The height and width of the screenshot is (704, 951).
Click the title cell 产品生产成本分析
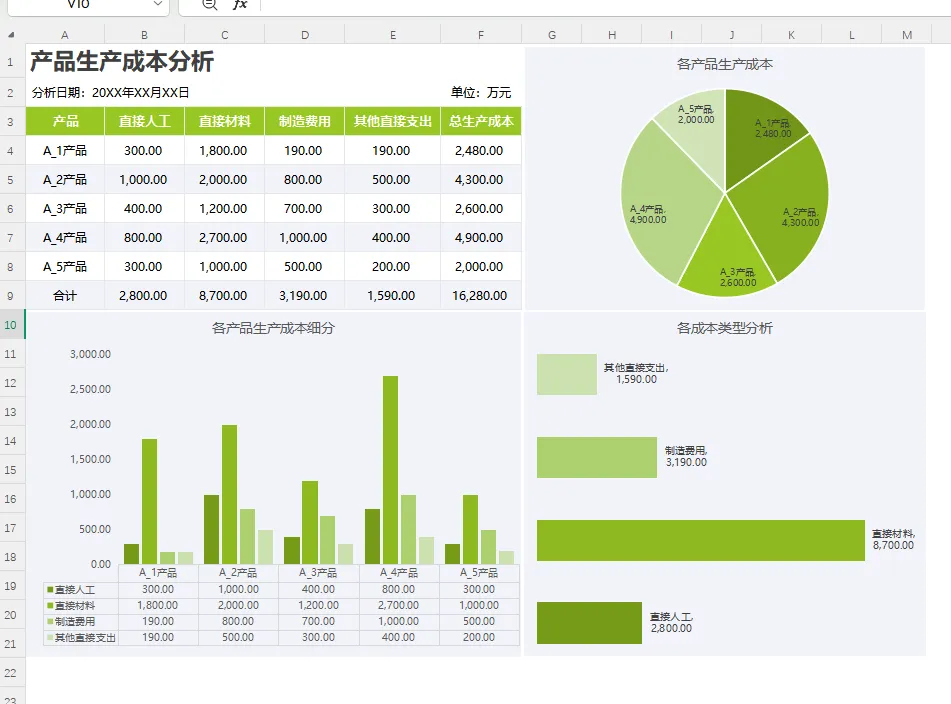click(122, 62)
